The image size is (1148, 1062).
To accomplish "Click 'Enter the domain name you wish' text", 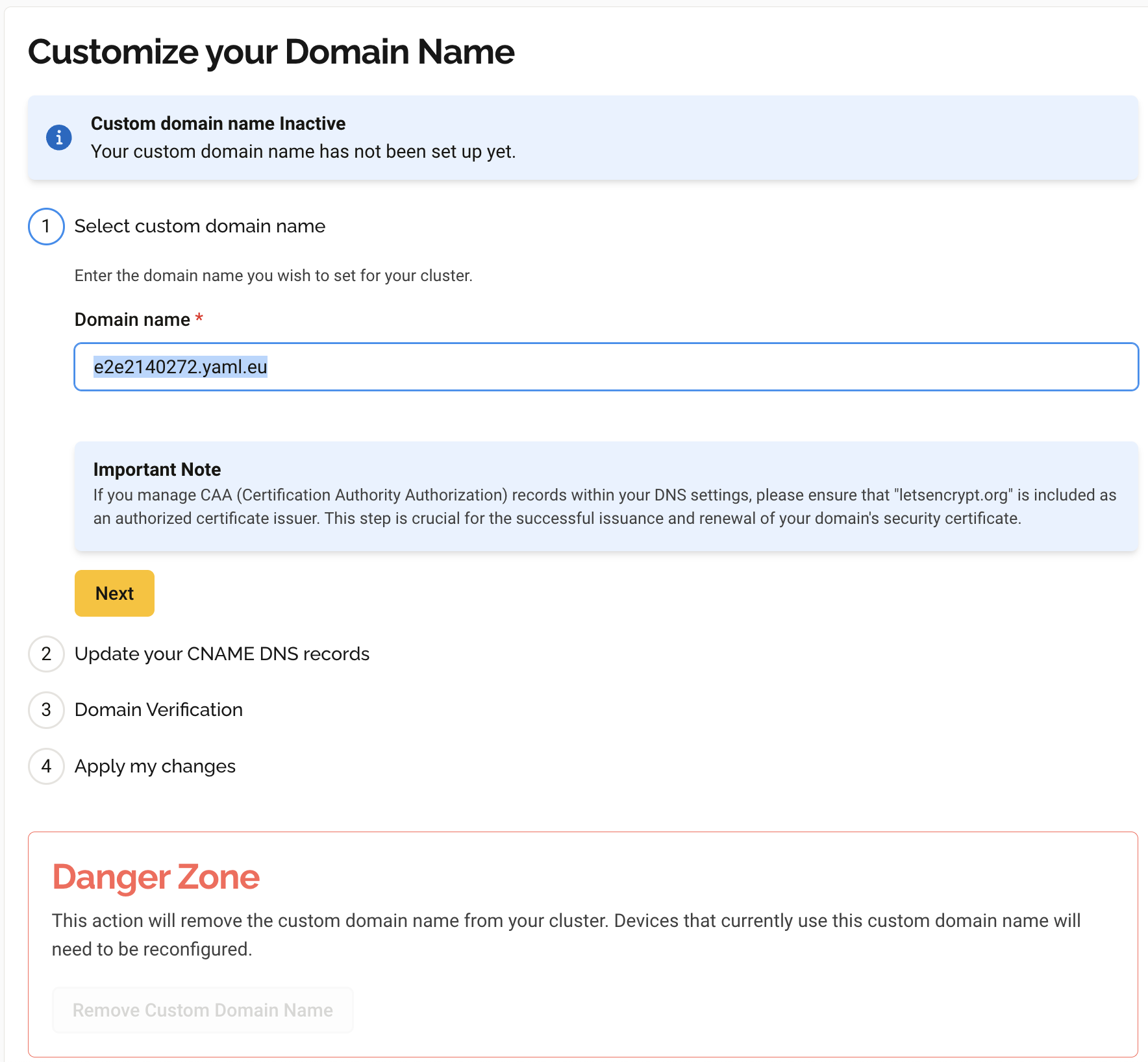I will coord(273,276).
